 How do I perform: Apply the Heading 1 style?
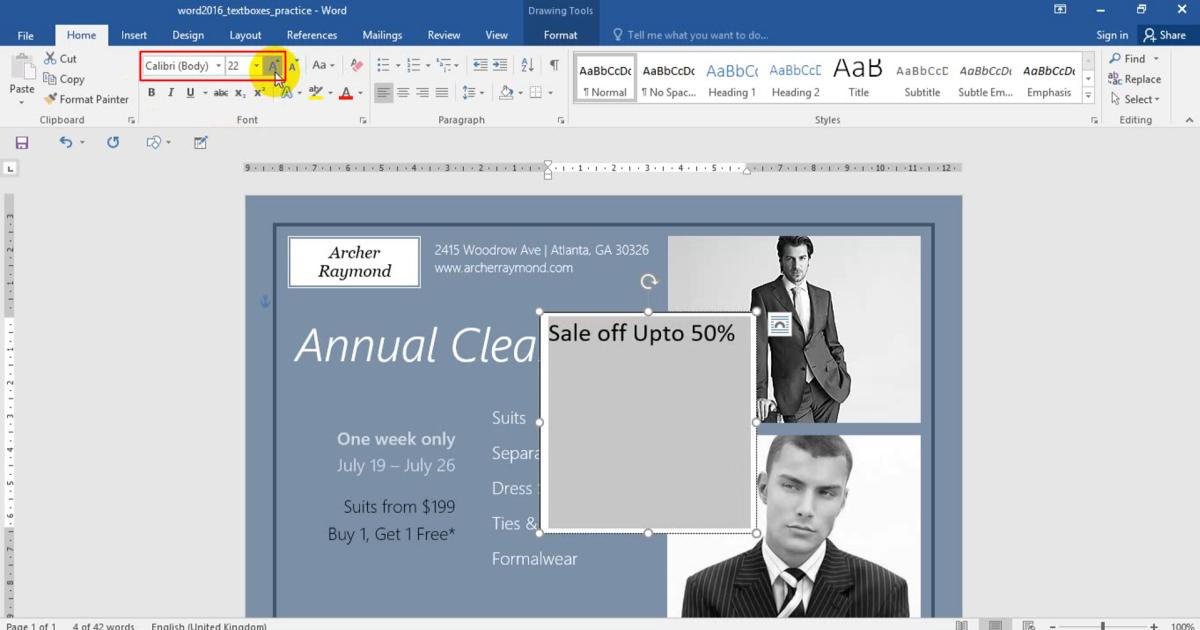point(732,78)
